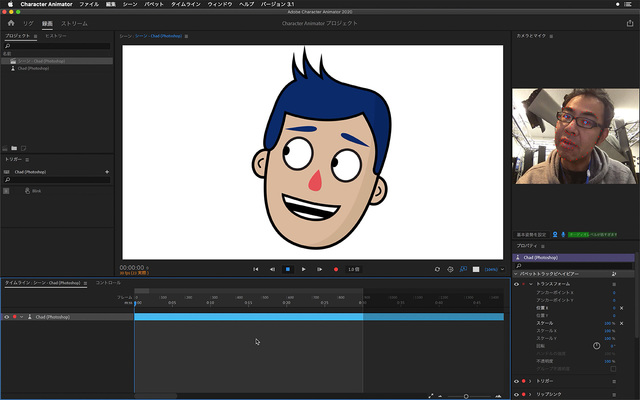Image resolution: width=640 pixels, height=400 pixels.
Task: Click the refresh scene icon below the viewport
Action: pos(437,269)
